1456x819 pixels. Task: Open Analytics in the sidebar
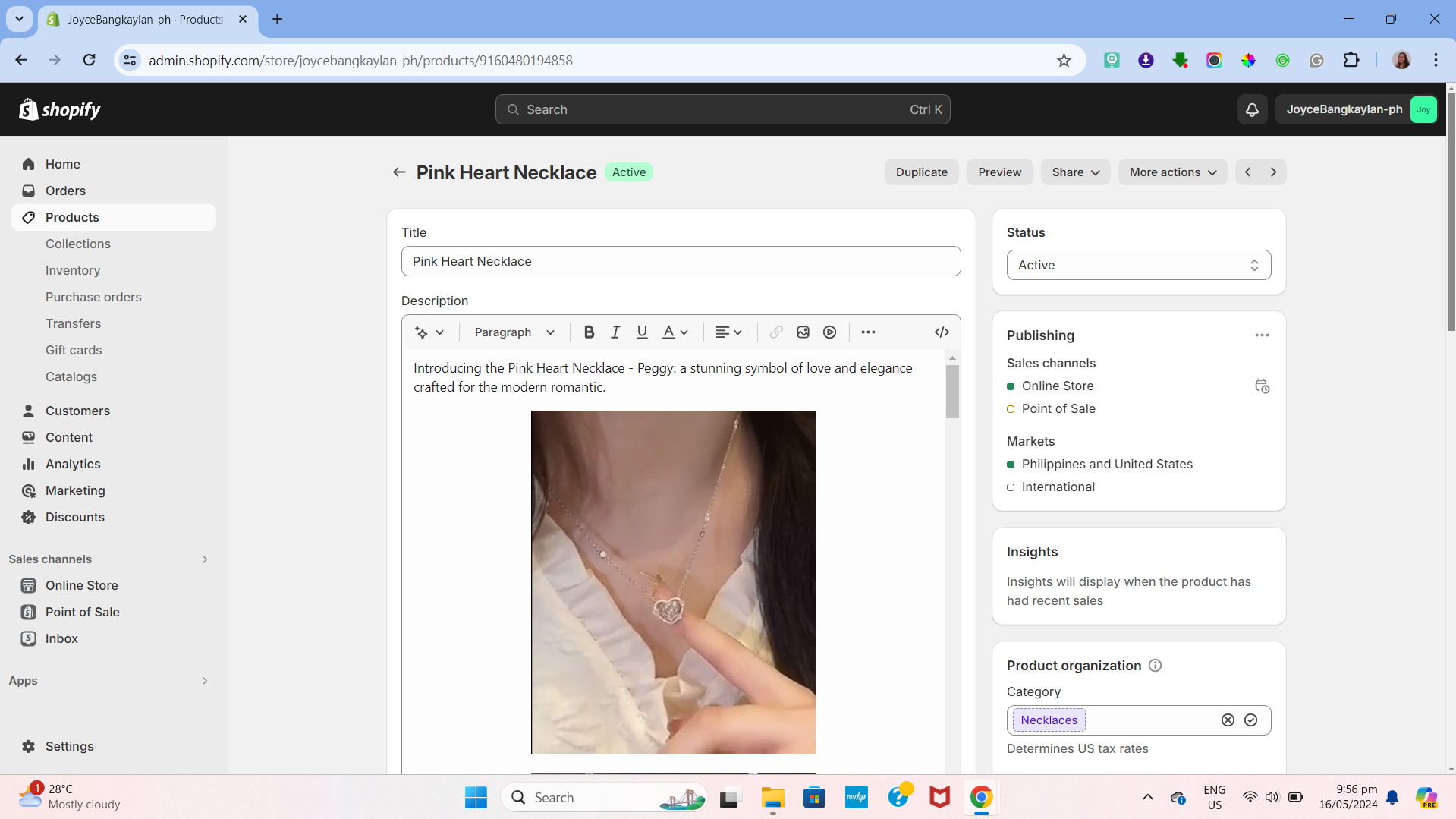[73, 464]
